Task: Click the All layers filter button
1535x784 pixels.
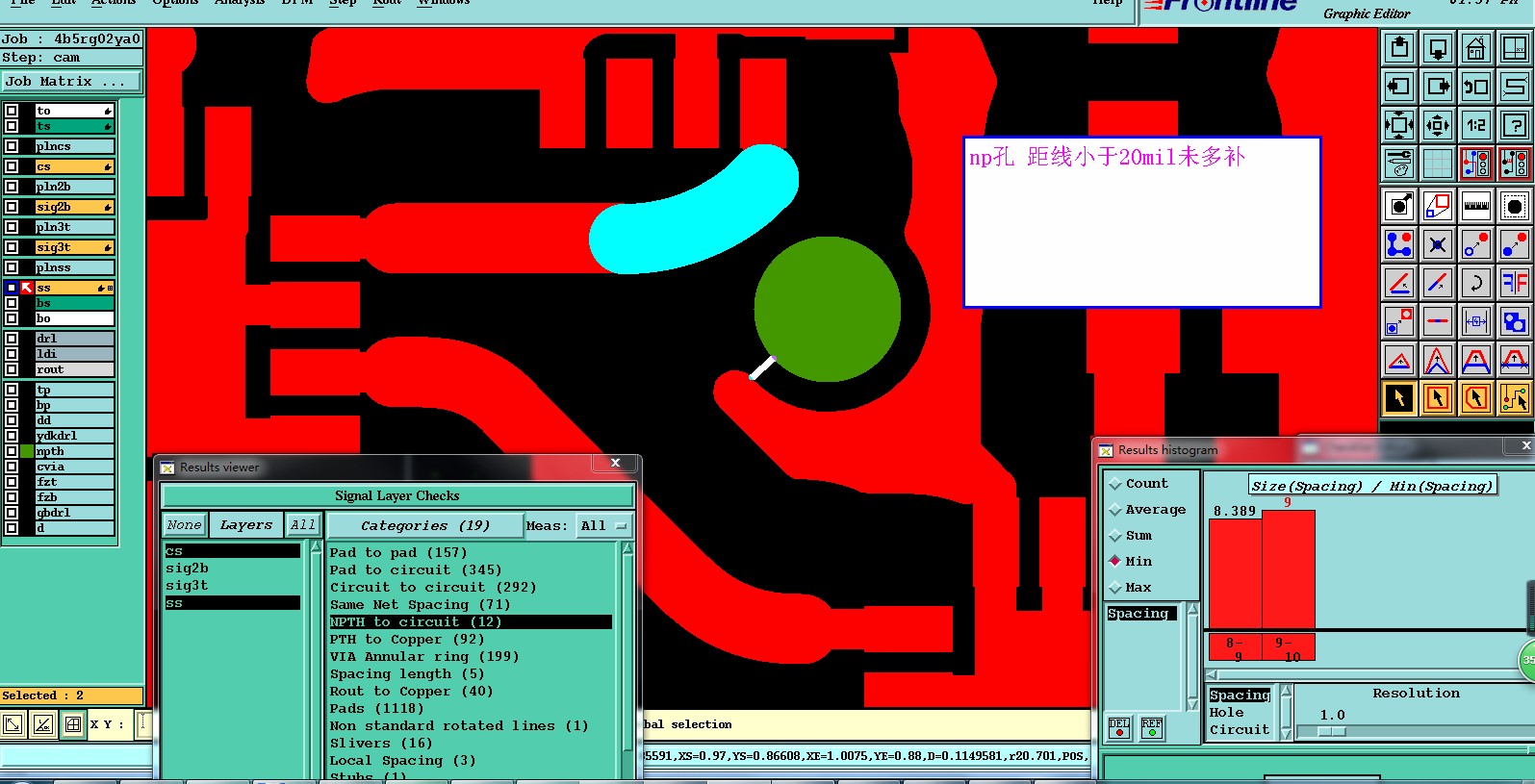Action: [303, 524]
